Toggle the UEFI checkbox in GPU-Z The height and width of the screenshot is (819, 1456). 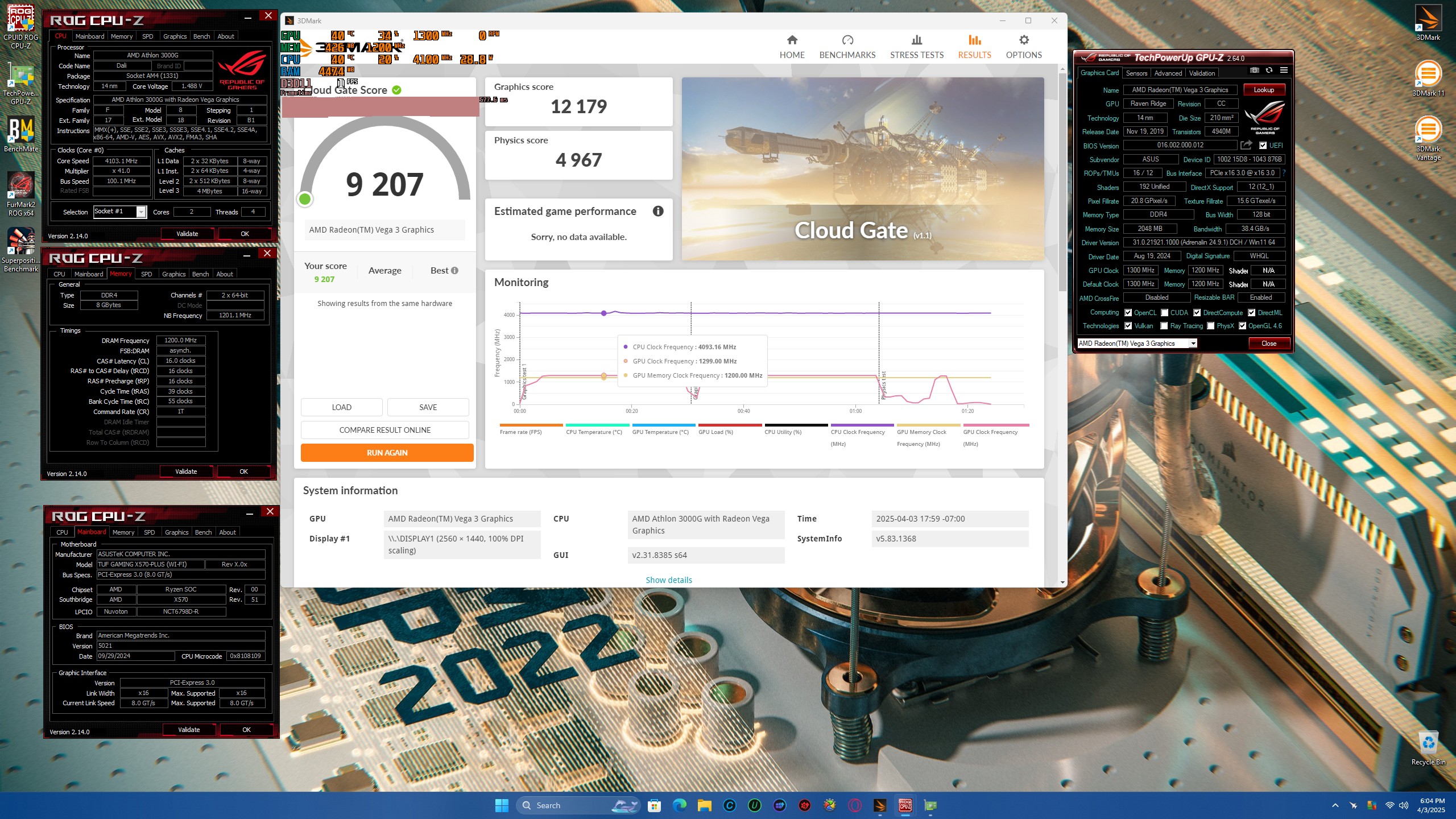pyautogui.click(x=1263, y=146)
